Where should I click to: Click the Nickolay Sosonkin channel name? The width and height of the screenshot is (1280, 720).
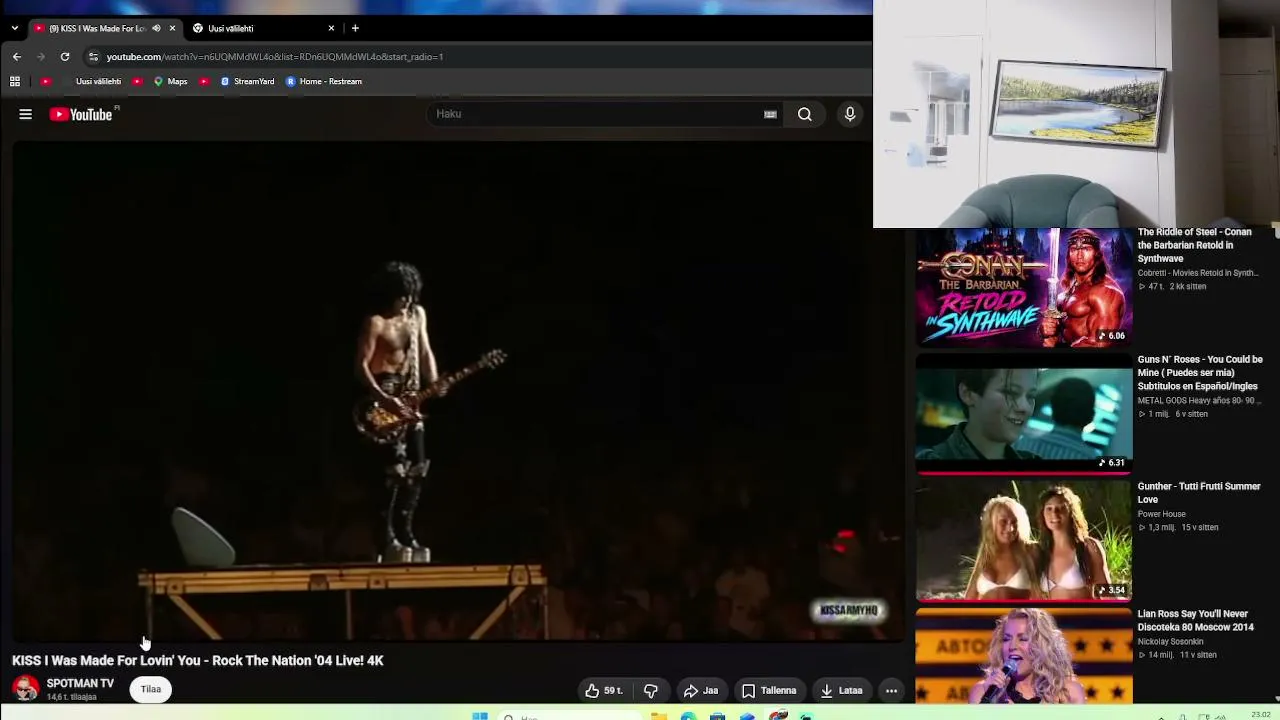pos(1170,642)
